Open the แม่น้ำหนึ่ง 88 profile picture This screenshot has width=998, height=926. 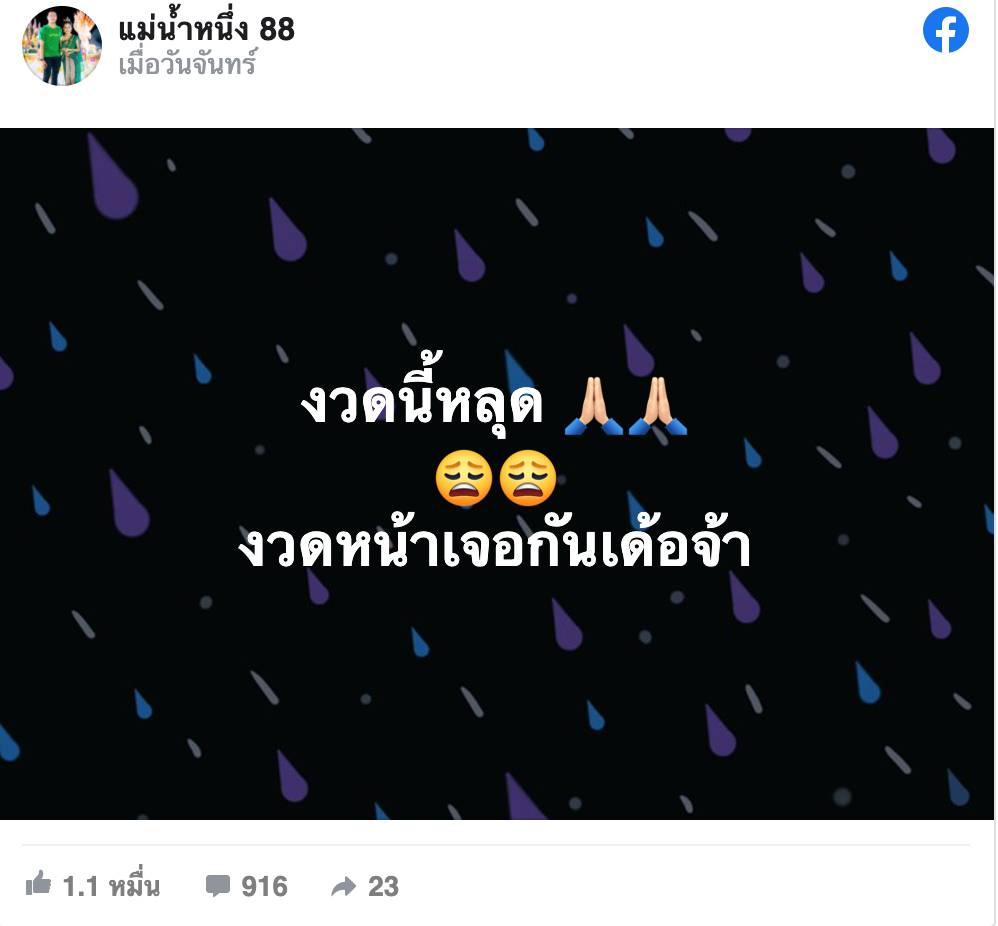[62, 46]
